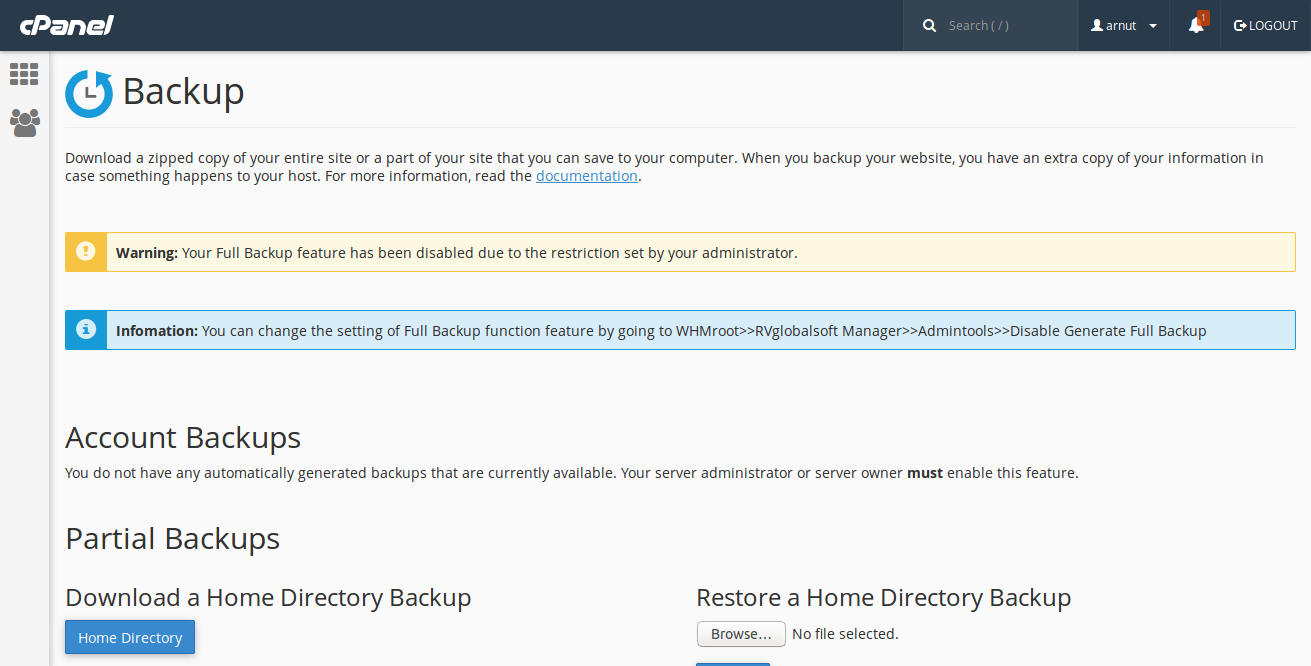The image size is (1311, 666).
Task: Open the applications grid in the sidebar
Action: pos(24,74)
